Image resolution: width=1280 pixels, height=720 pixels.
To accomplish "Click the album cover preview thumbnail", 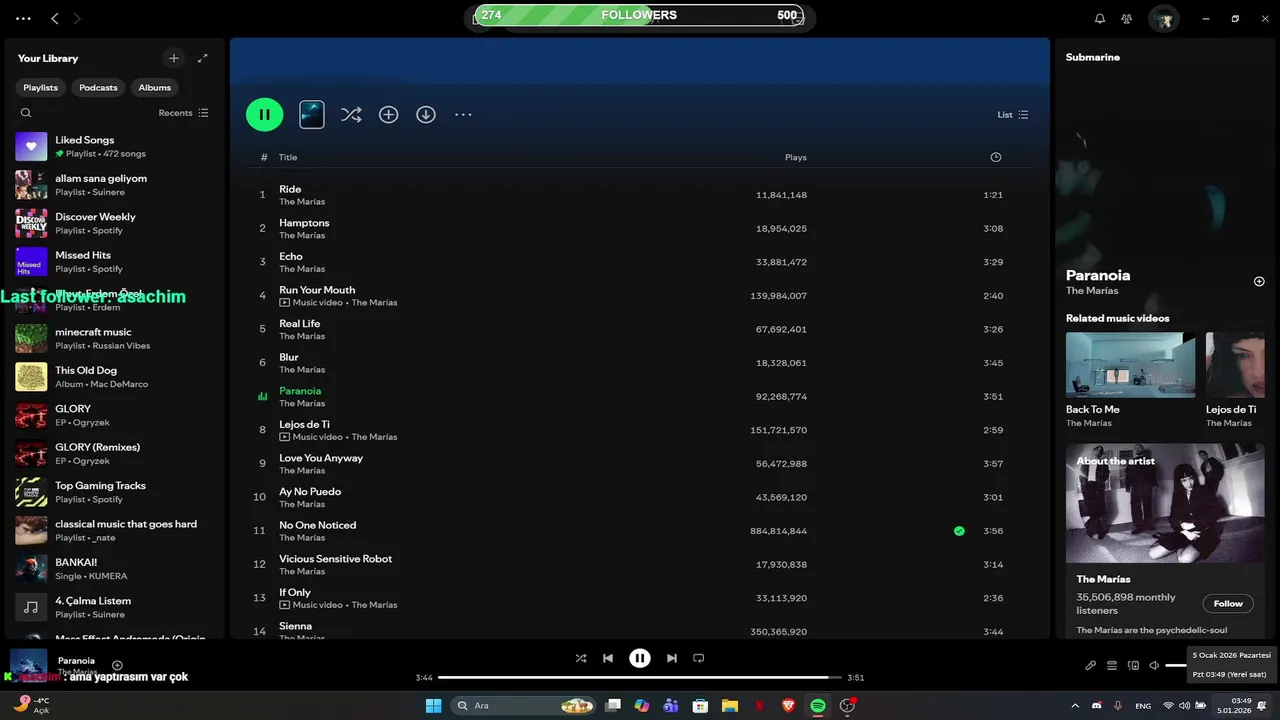I will click(x=312, y=114).
